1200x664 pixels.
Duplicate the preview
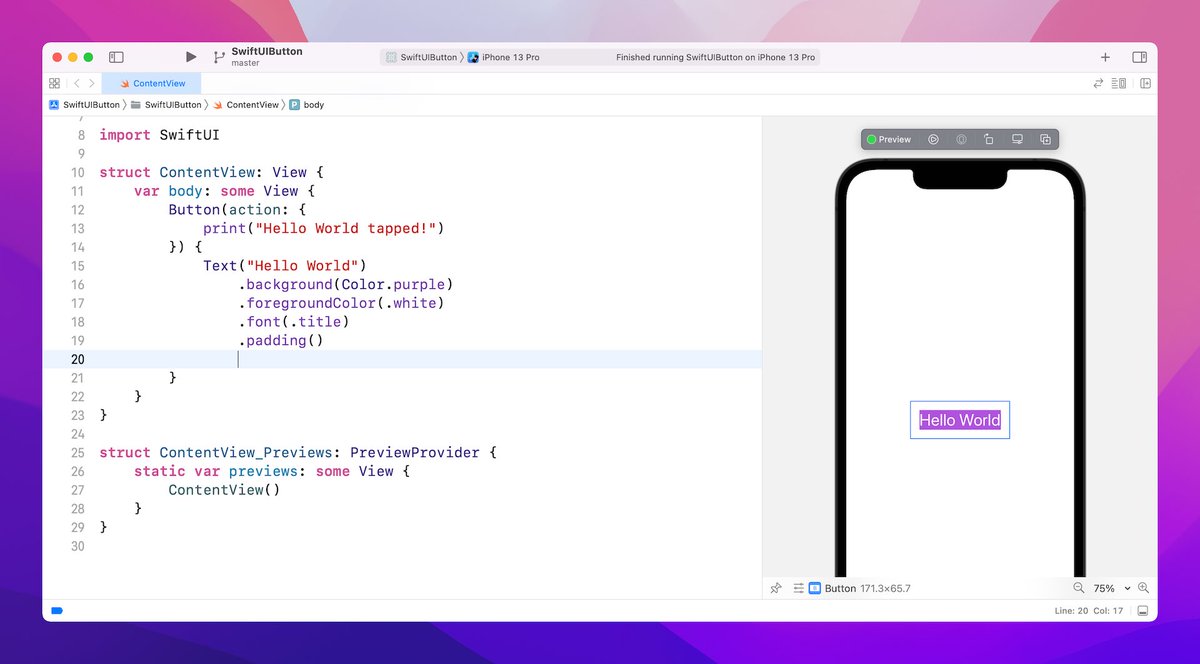point(1045,139)
